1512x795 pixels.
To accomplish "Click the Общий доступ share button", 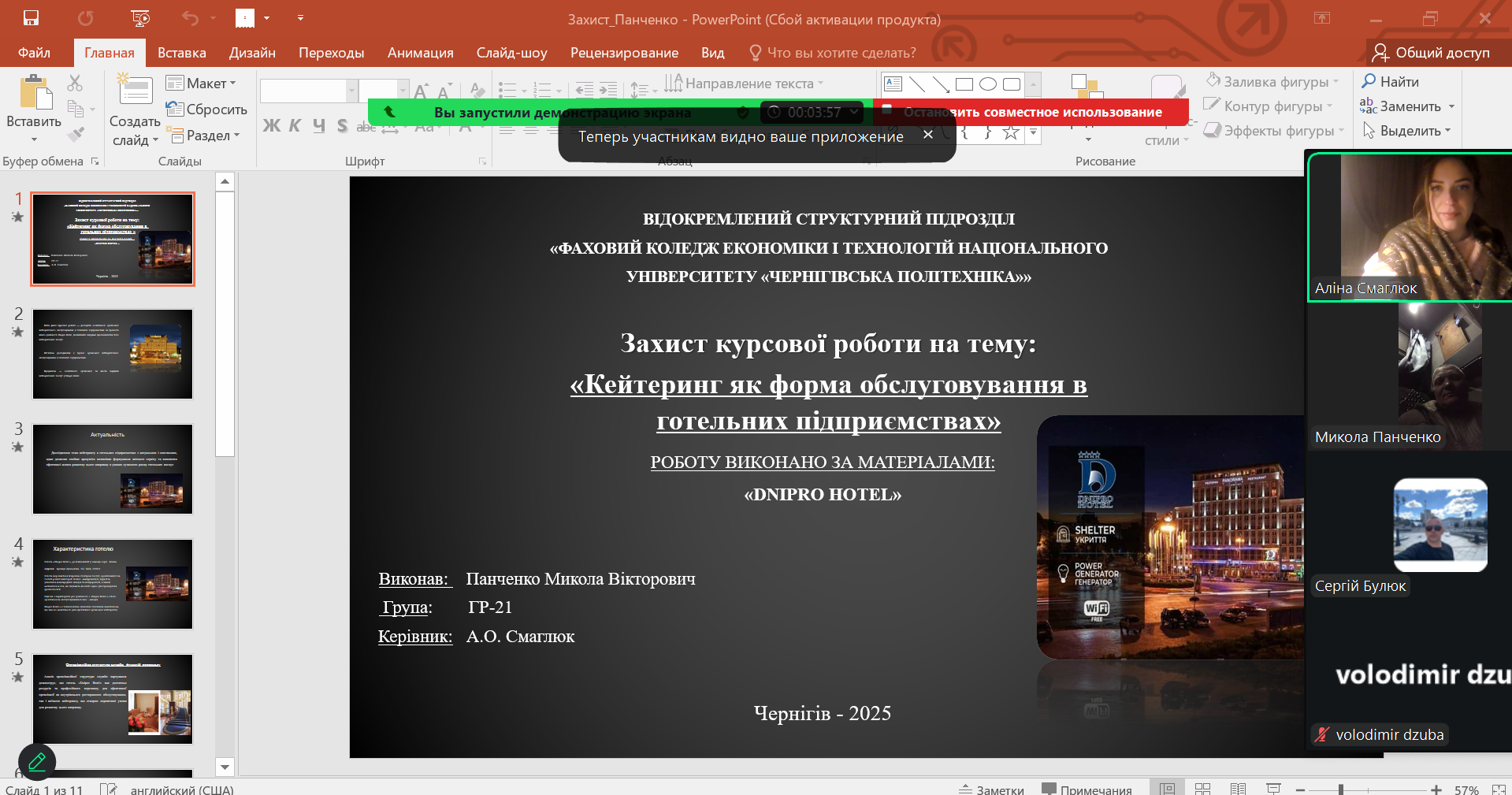I will (1431, 53).
